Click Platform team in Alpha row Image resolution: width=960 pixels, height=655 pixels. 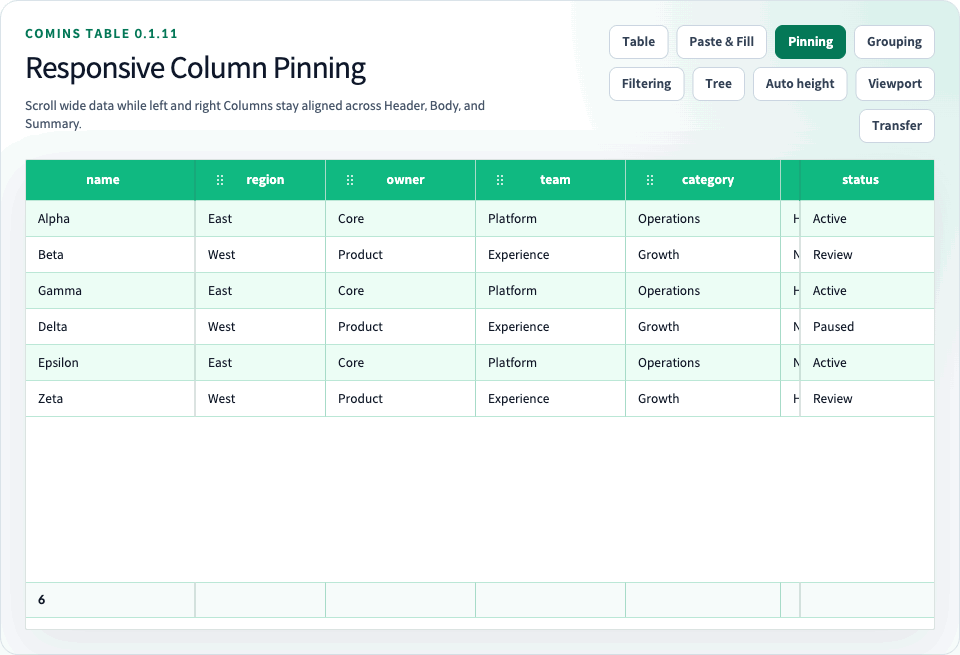click(x=550, y=219)
